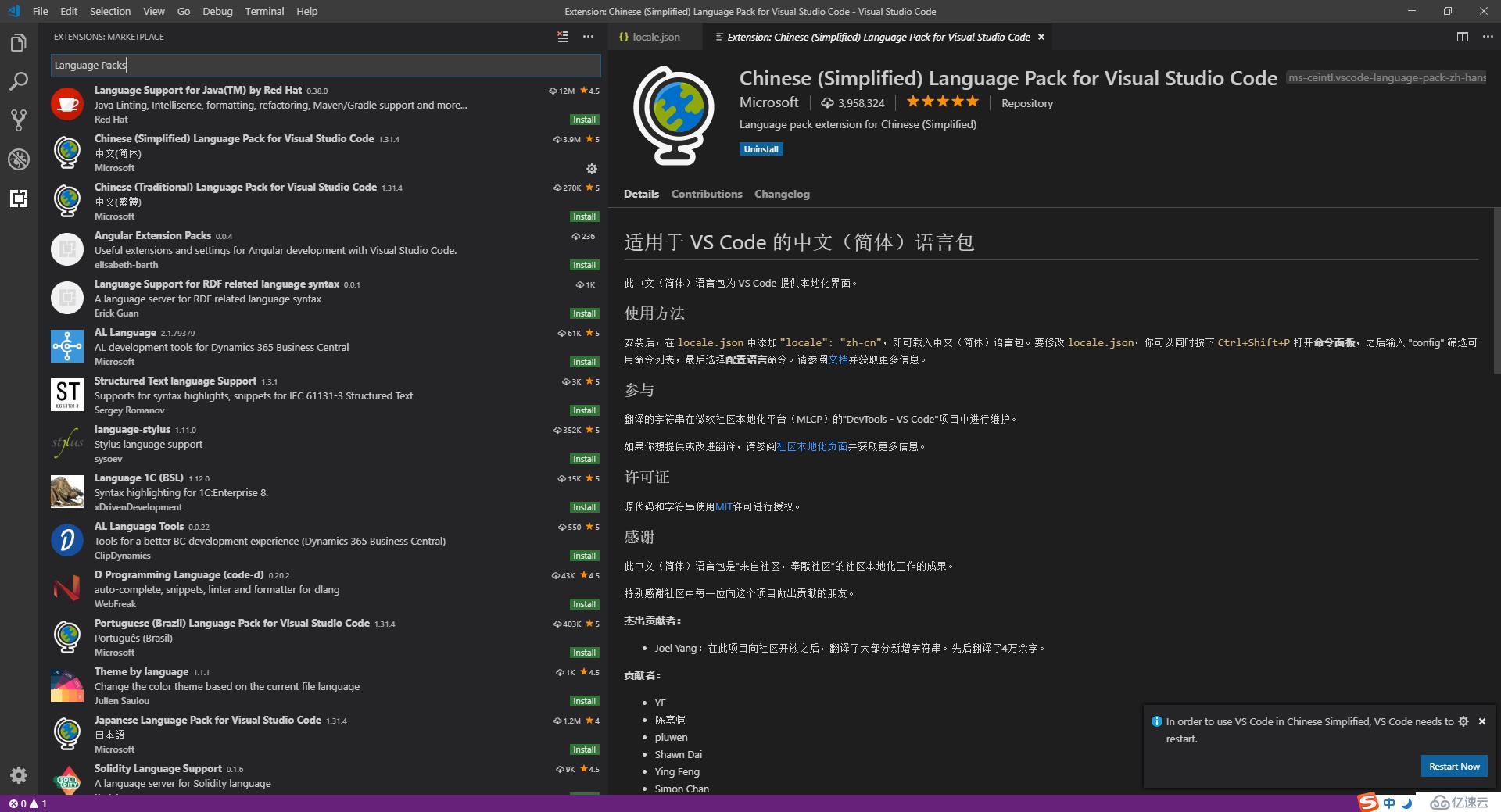Open notification settings gear icon
Screen dimensions: 1501x812
[1463, 721]
